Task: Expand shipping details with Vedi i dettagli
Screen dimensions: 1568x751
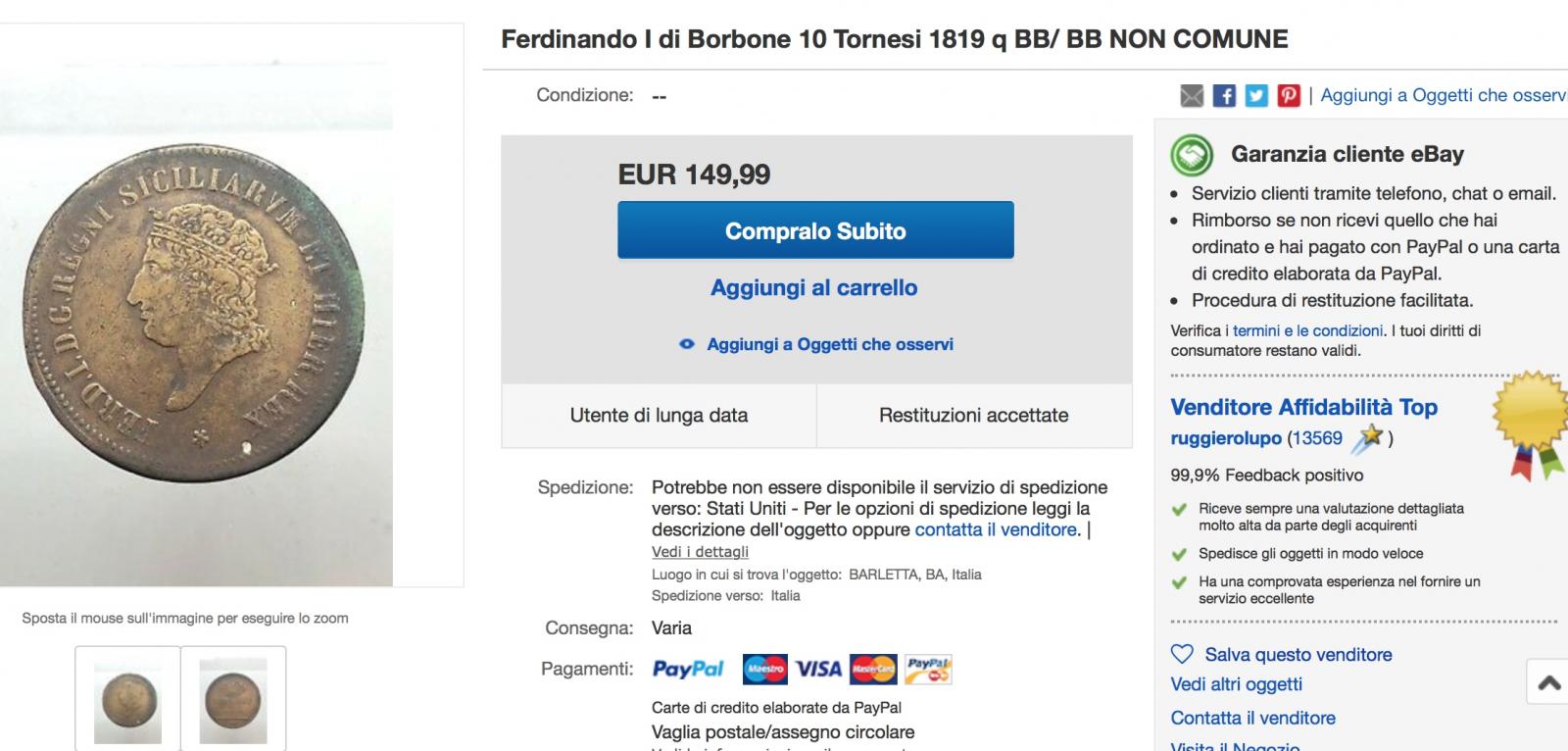Action: (x=700, y=552)
